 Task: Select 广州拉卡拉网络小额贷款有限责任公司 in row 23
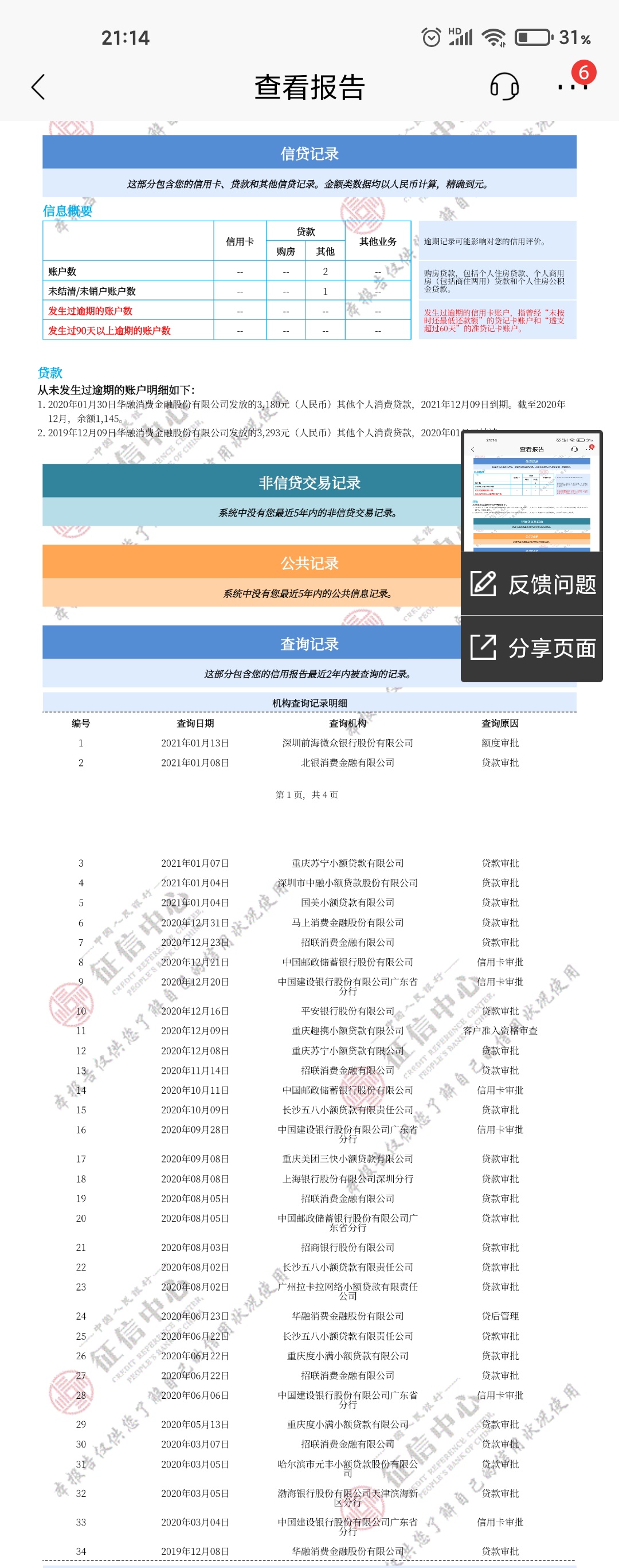click(347, 1291)
